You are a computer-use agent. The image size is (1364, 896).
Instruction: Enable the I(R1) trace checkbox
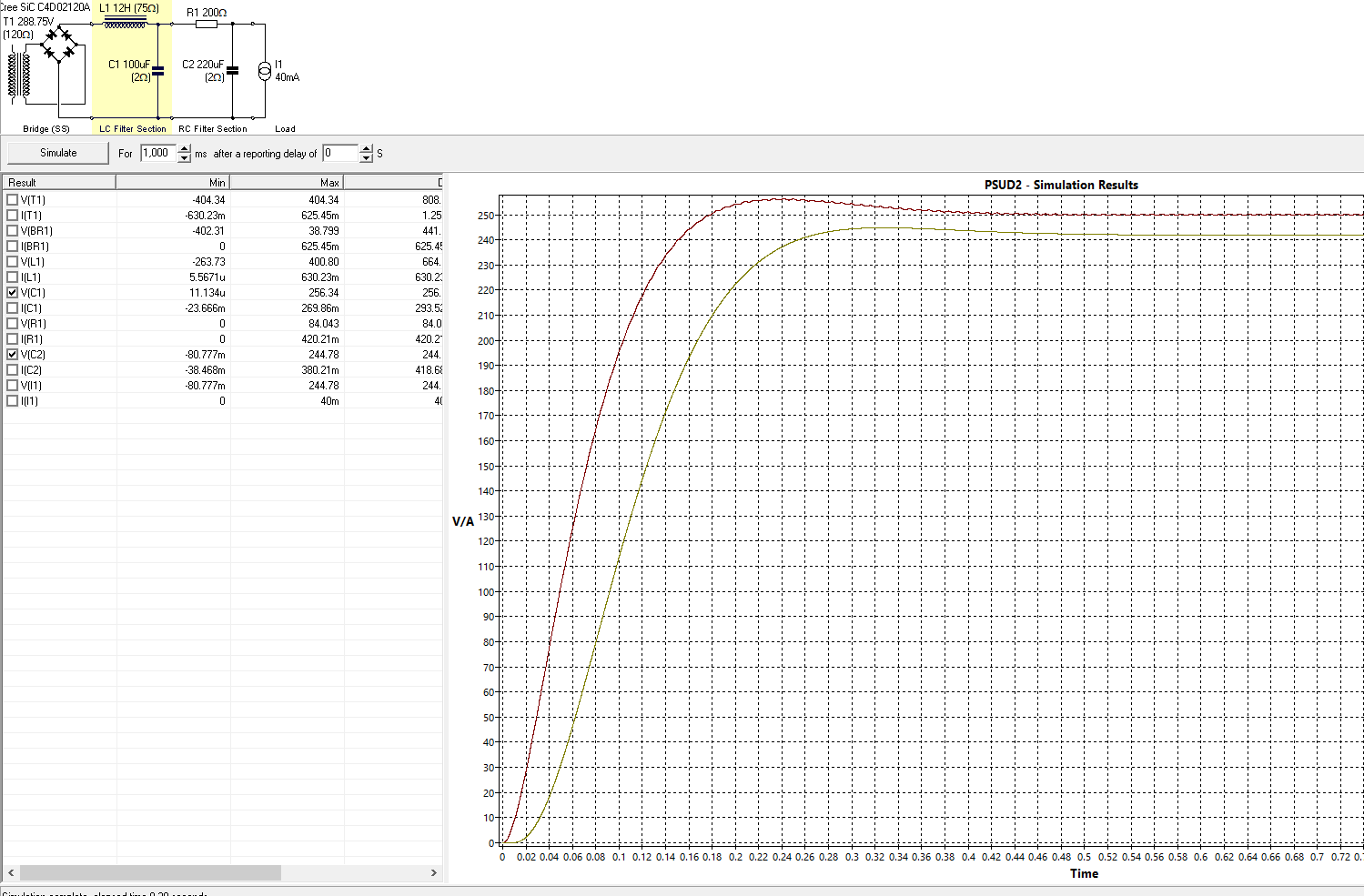click(12, 339)
